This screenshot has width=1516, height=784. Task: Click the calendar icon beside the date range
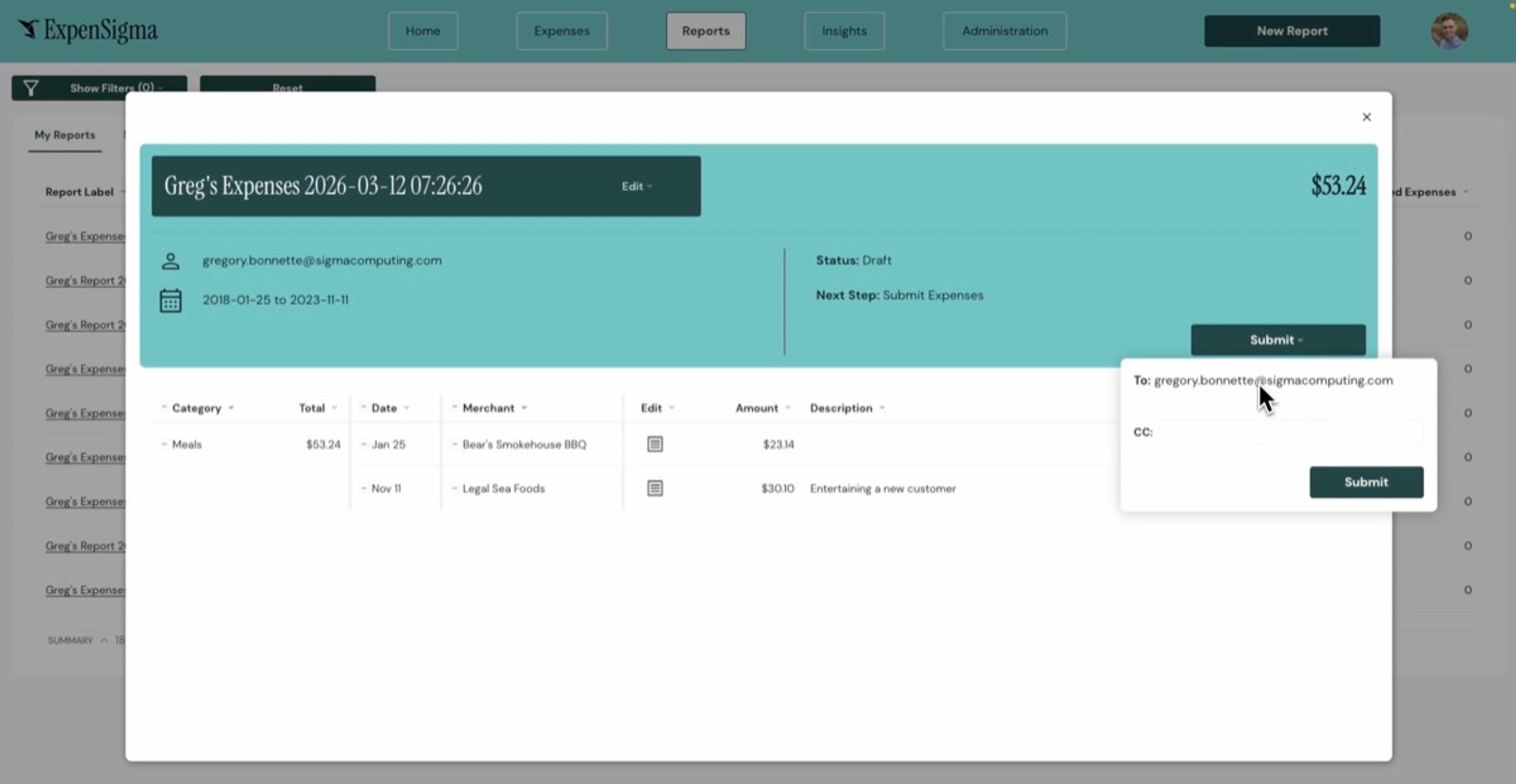[x=171, y=301]
